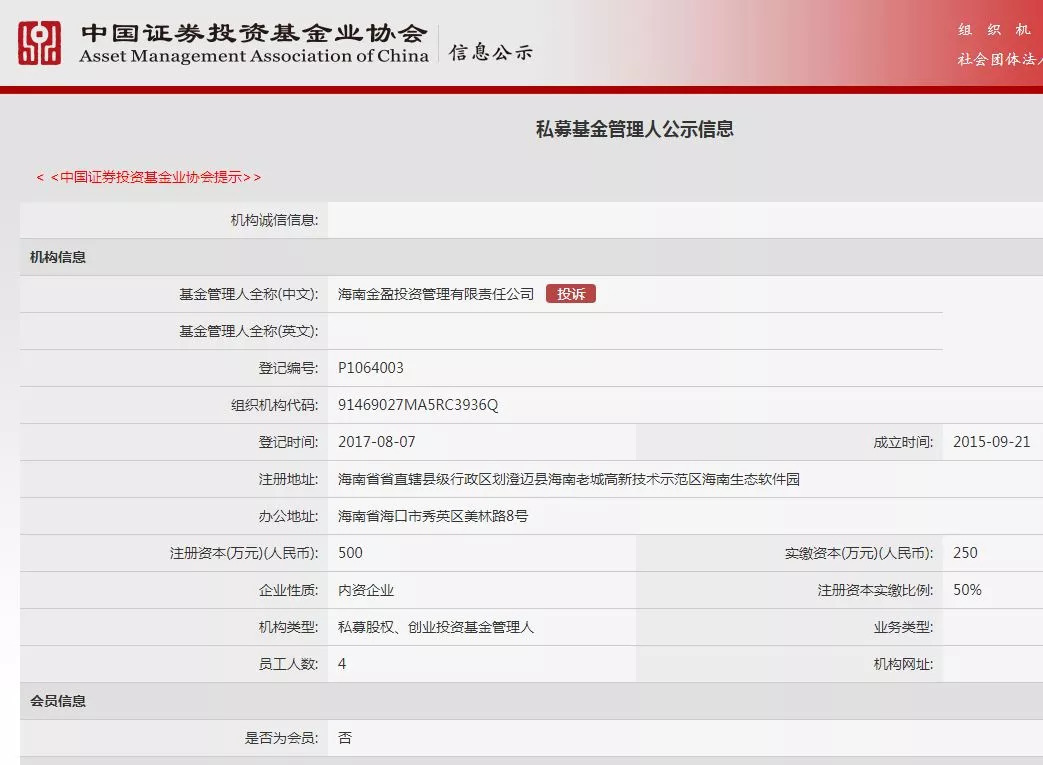Click the 登记编号 label

(x=288, y=368)
